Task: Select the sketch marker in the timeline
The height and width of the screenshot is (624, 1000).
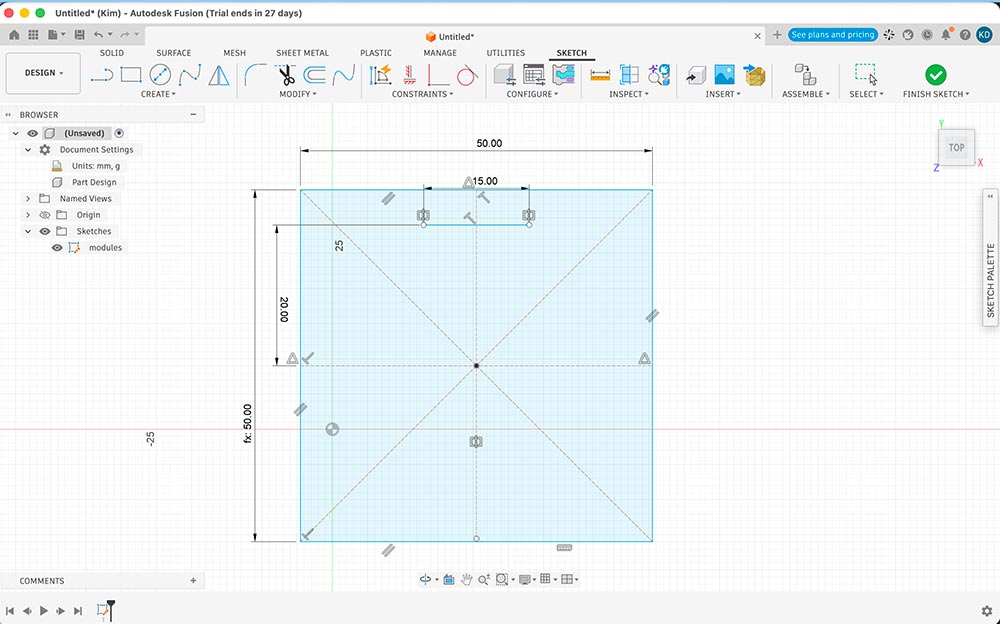Action: pos(102,611)
